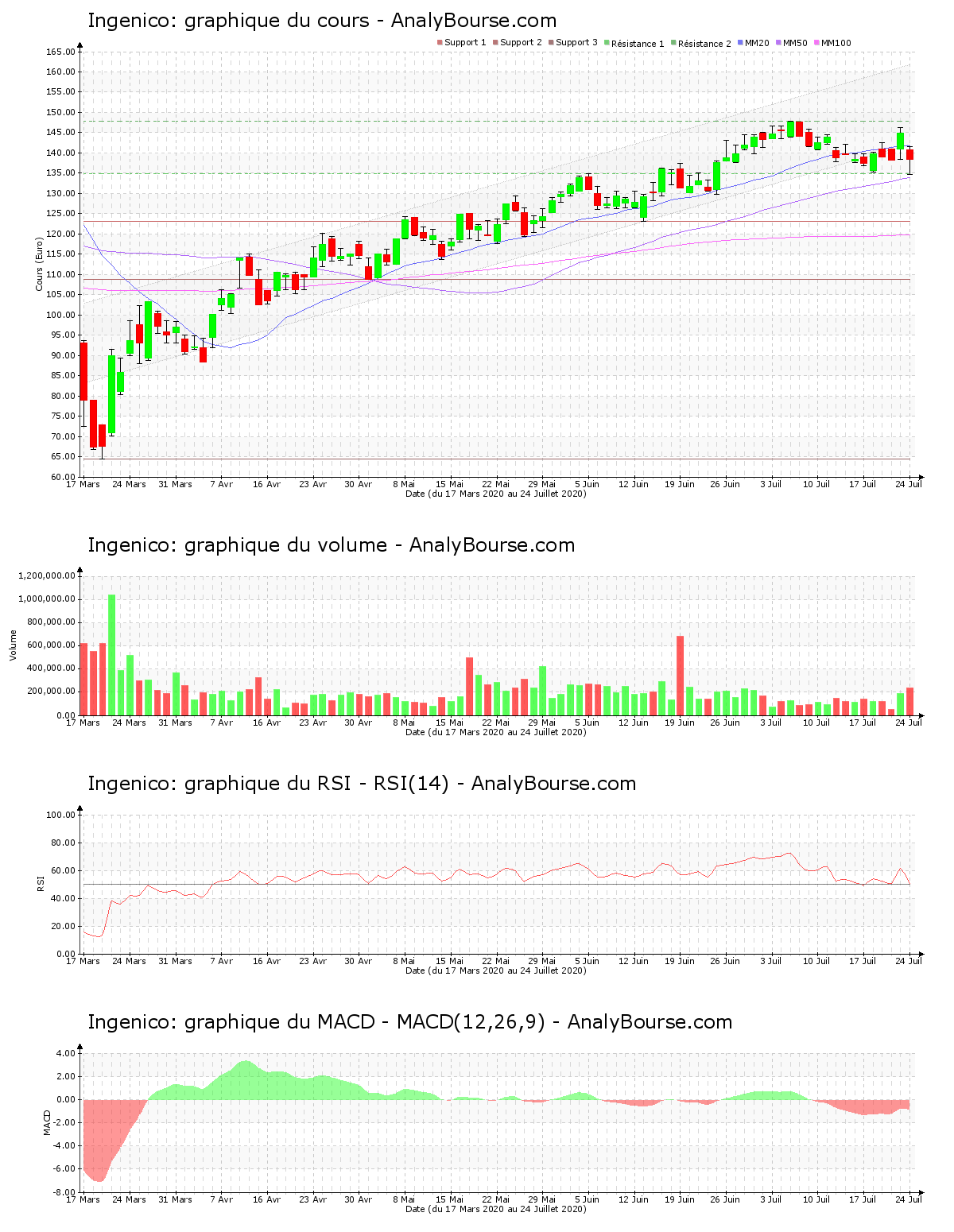Click the 'Cours (Euro)' vertical axis label
This screenshot has height=1232, width=954.
pyautogui.click(x=39, y=264)
